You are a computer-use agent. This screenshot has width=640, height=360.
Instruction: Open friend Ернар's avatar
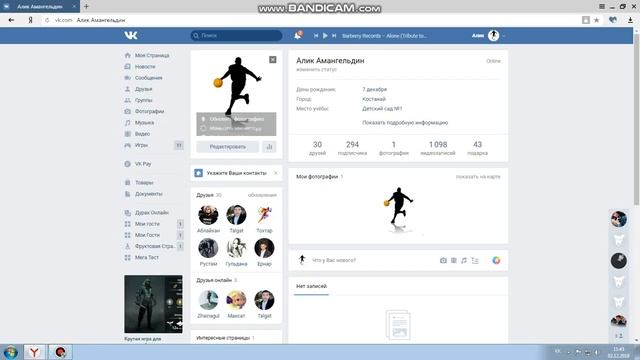264,248
